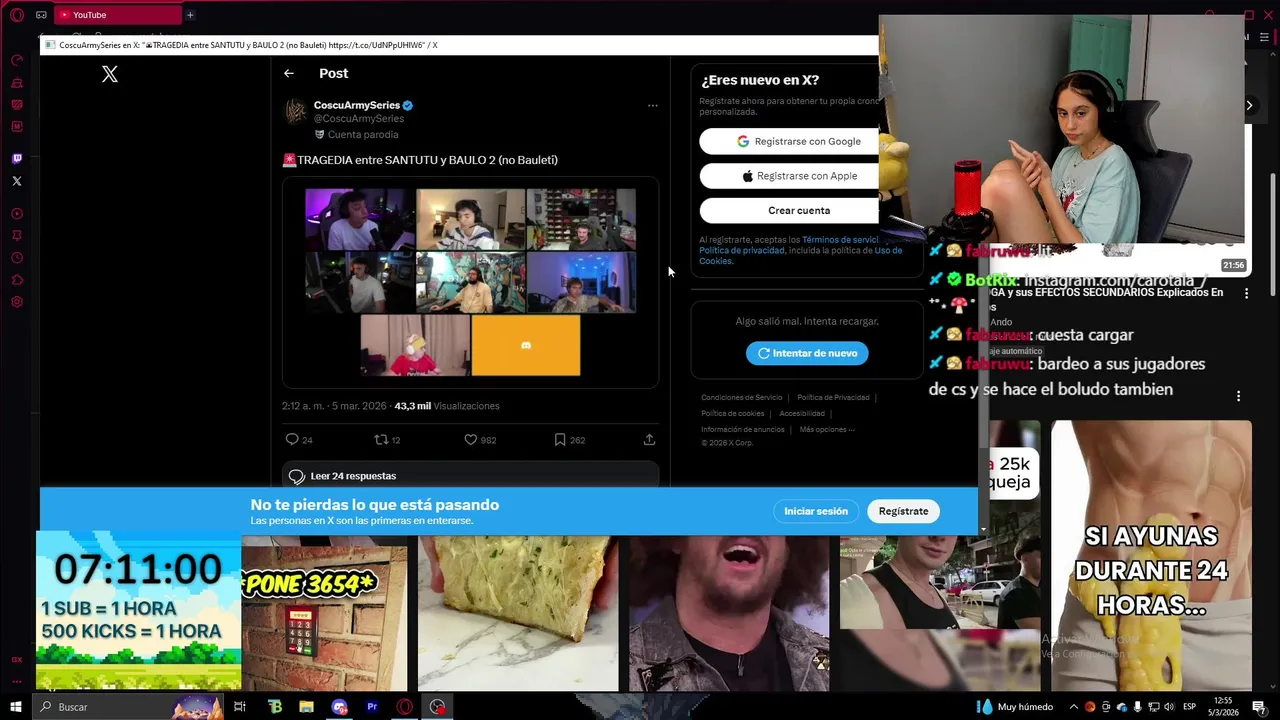1280x720 pixels.
Task: Open Windows Start menu
Action: (x=15, y=707)
